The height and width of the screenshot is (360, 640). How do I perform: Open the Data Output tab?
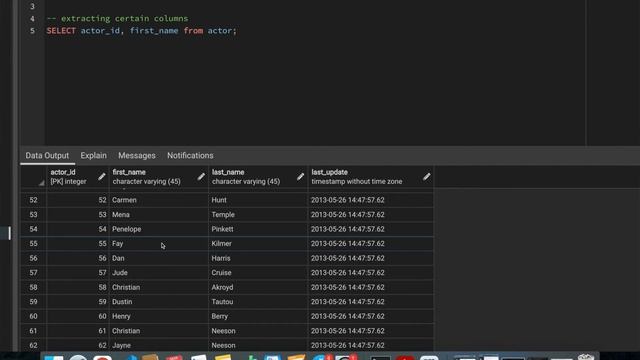click(x=47, y=156)
